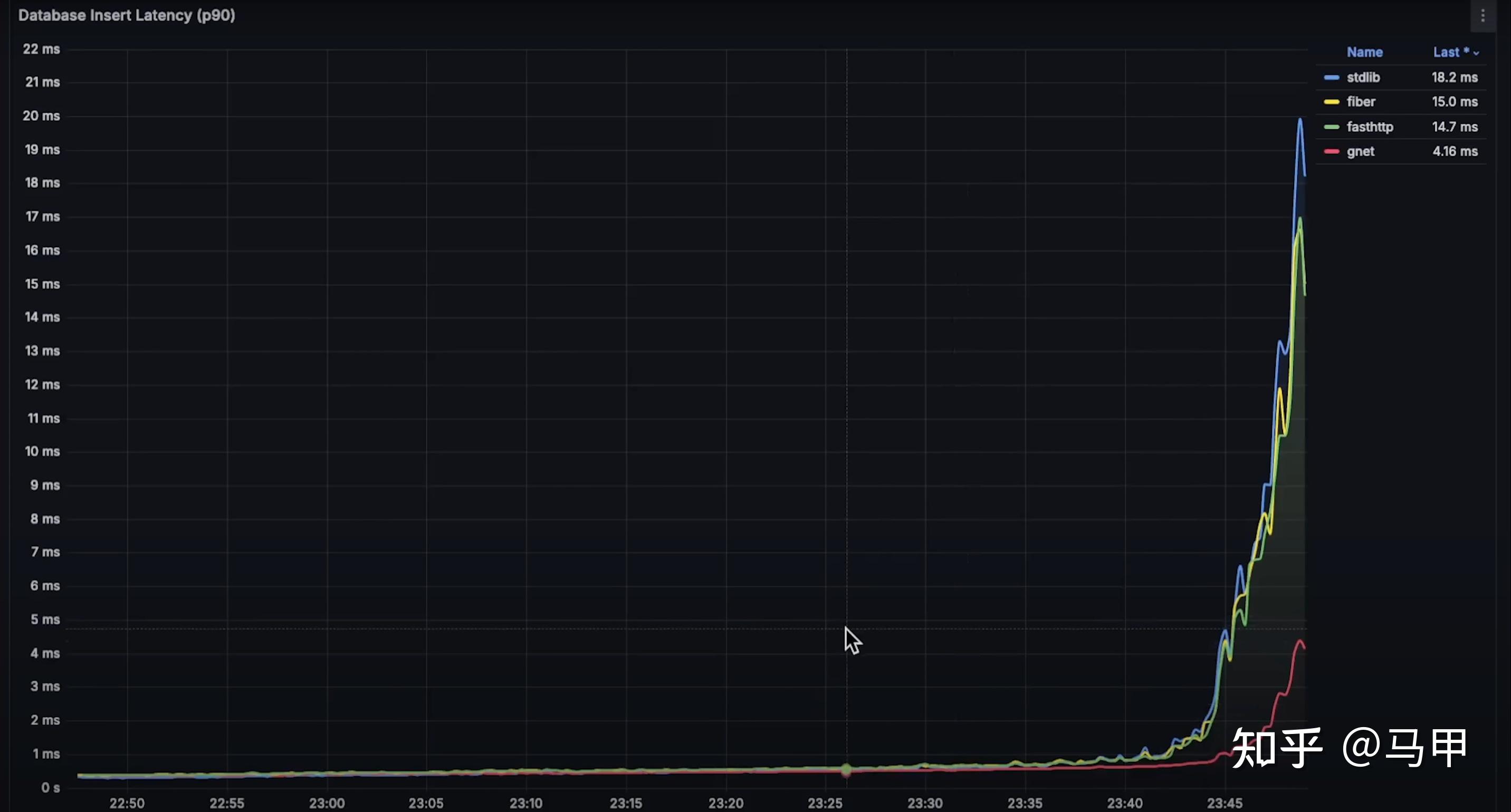Click the panel title Database Insert Latency
Image resolution: width=1511 pixels, height=812 pixels.
(x=126, y=15)
